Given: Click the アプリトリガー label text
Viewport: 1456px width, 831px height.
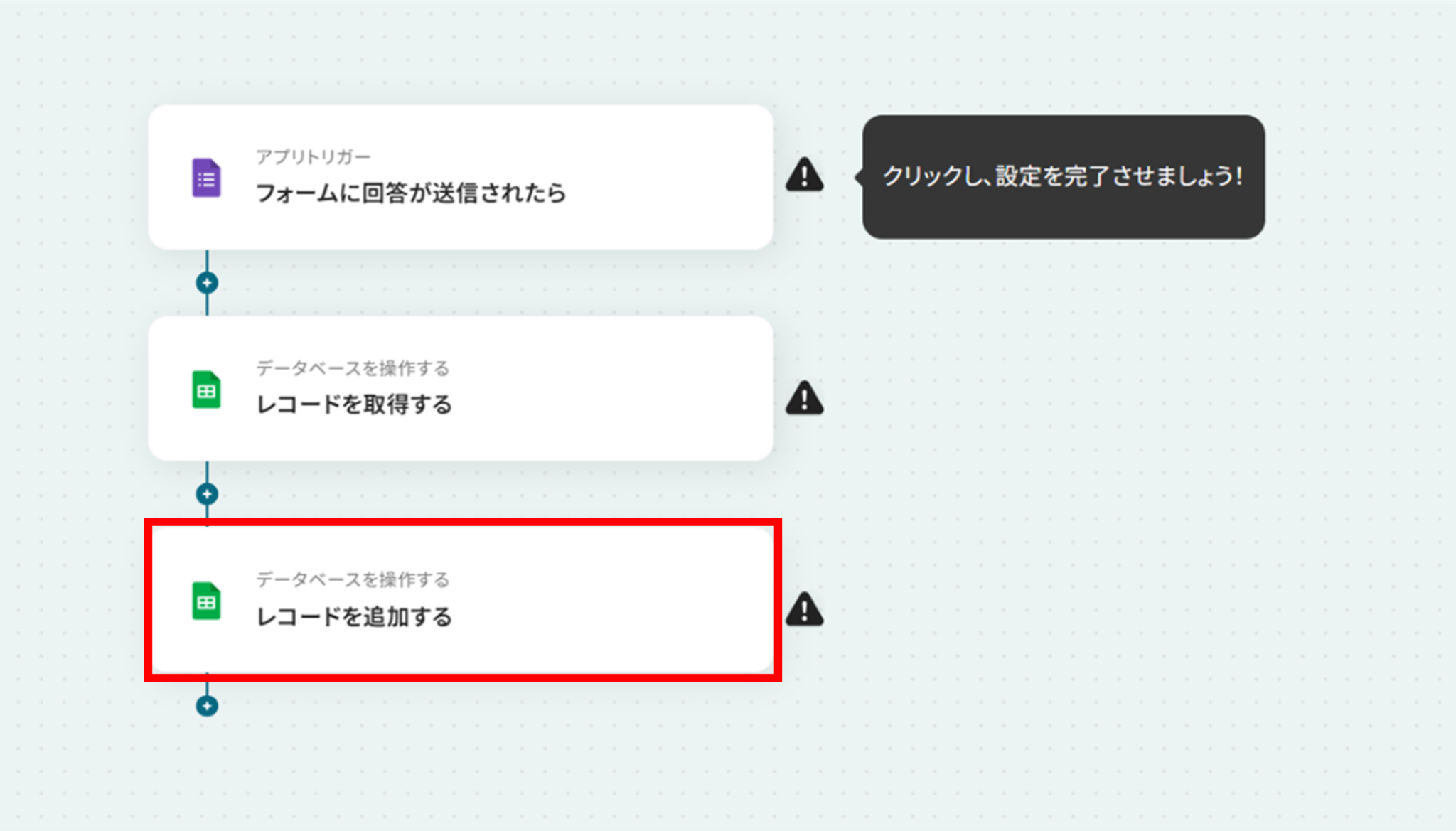Looking at the screenshot, I should tap(314, 156).
